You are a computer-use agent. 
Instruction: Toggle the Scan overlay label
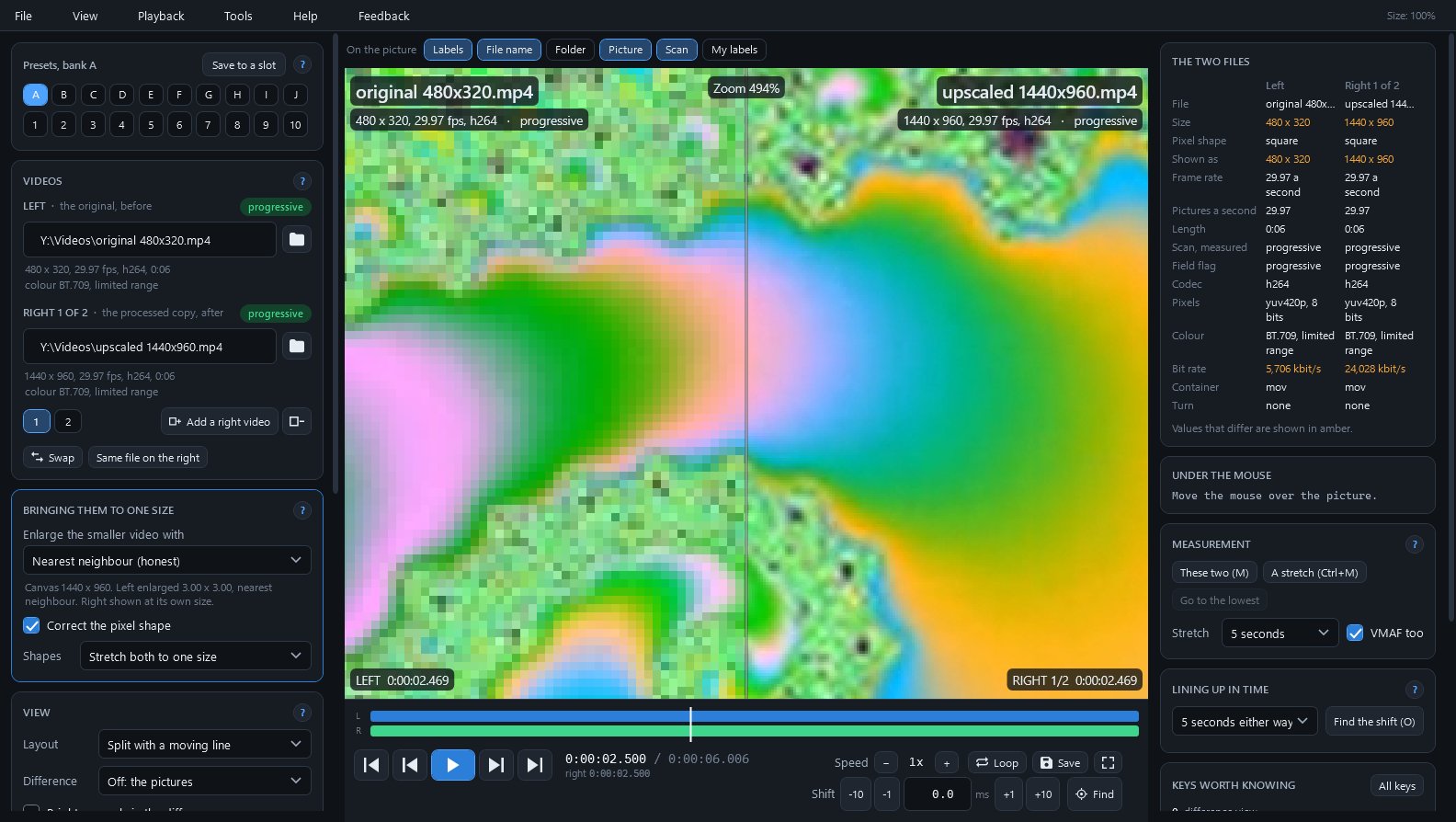677,50
